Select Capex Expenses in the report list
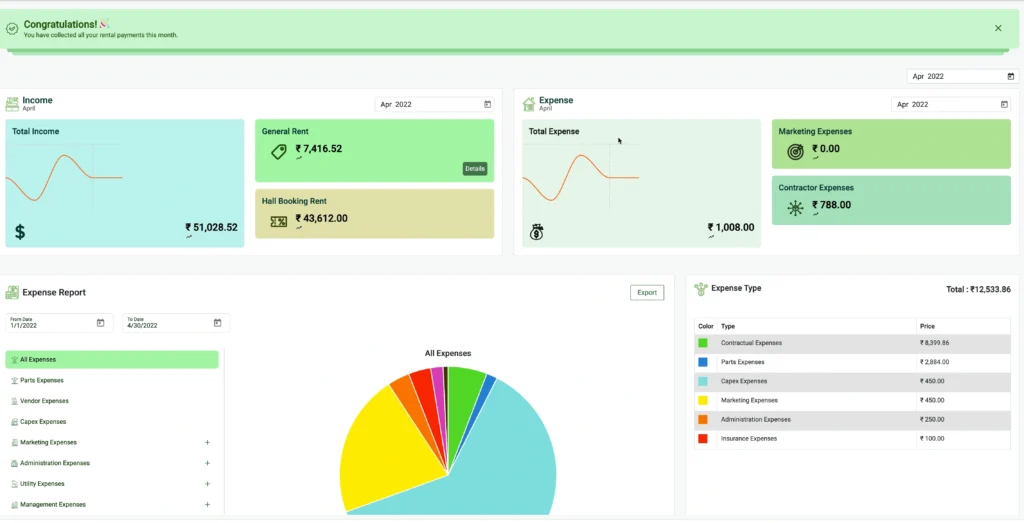The width and height of the screenshot is (1024, 523). pyautogui.click(x=112, y=422)
